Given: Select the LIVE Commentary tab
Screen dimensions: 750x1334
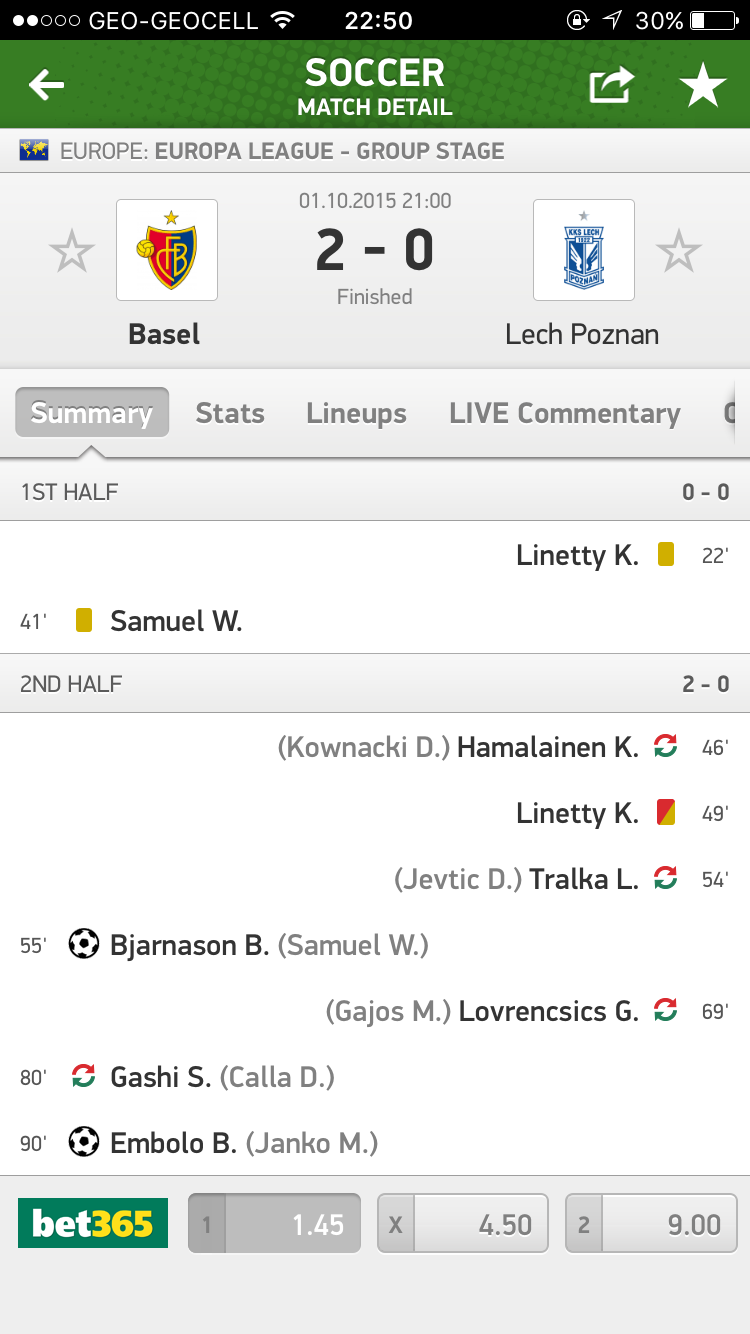Looking at the screenshot, I should click(565, 413).
